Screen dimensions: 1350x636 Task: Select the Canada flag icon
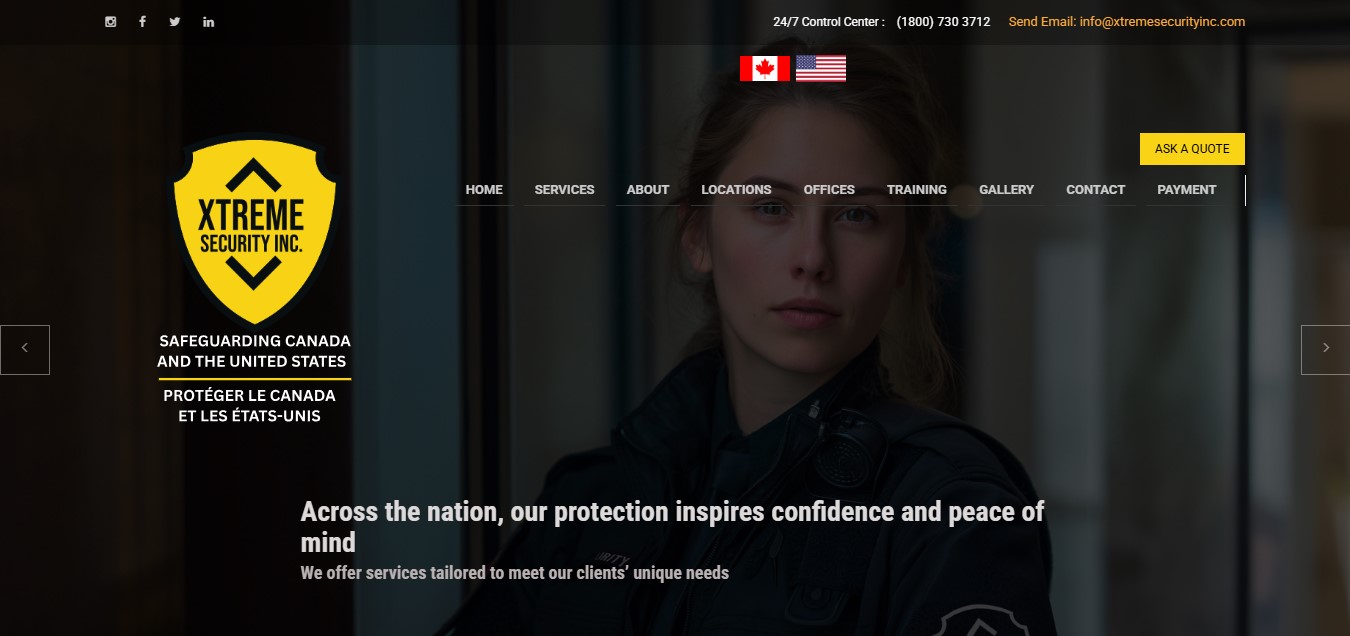(765, 68)
